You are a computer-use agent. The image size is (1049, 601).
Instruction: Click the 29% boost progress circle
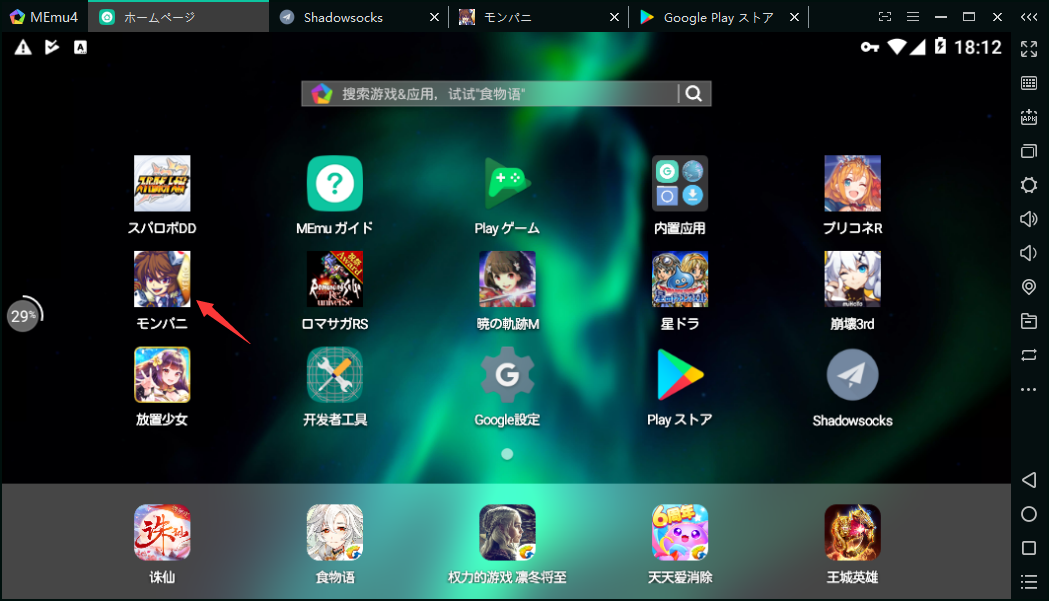coord(22,315)
